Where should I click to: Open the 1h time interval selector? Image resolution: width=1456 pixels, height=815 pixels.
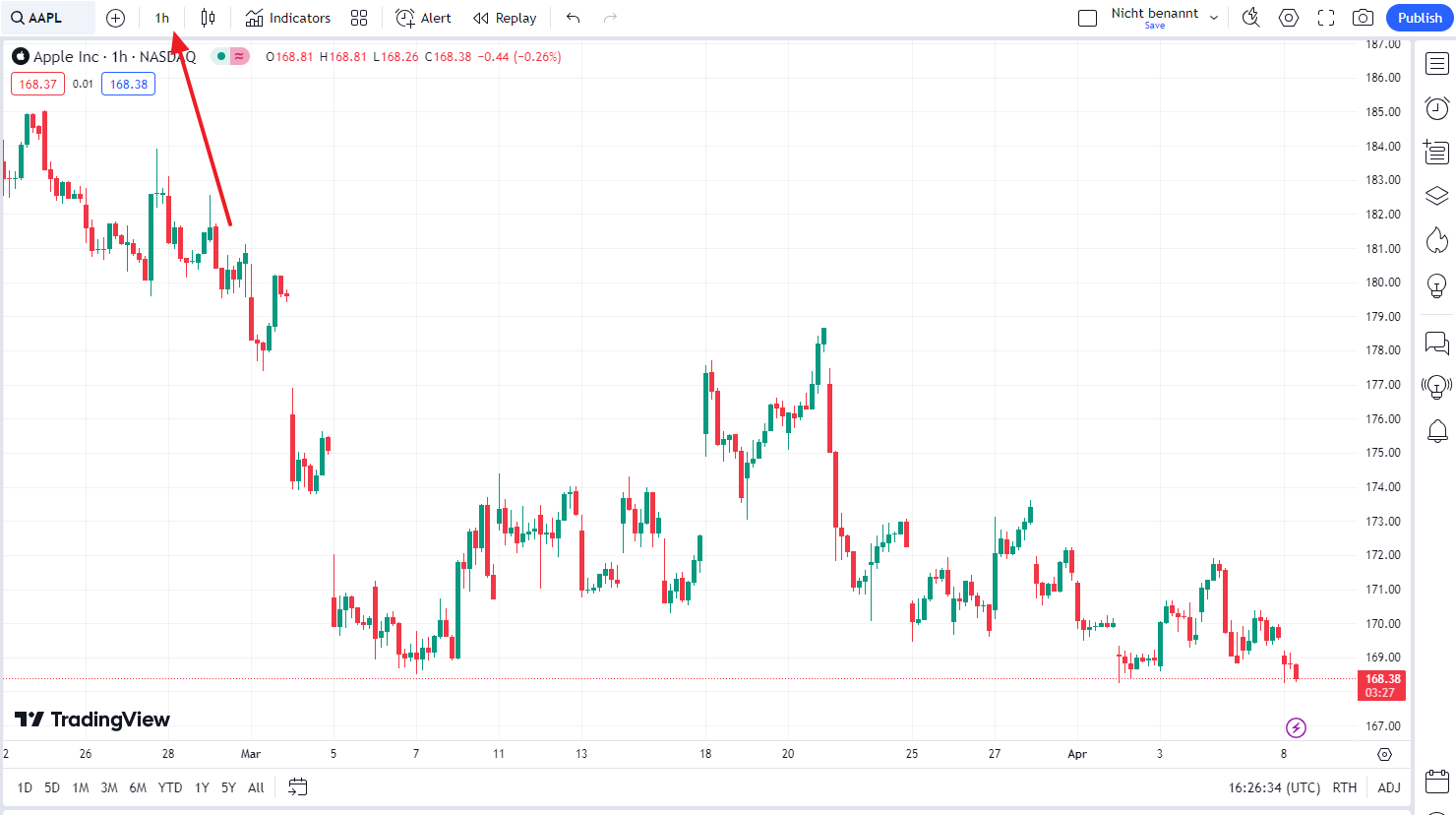pyautogui.click(x=162, y=18)
